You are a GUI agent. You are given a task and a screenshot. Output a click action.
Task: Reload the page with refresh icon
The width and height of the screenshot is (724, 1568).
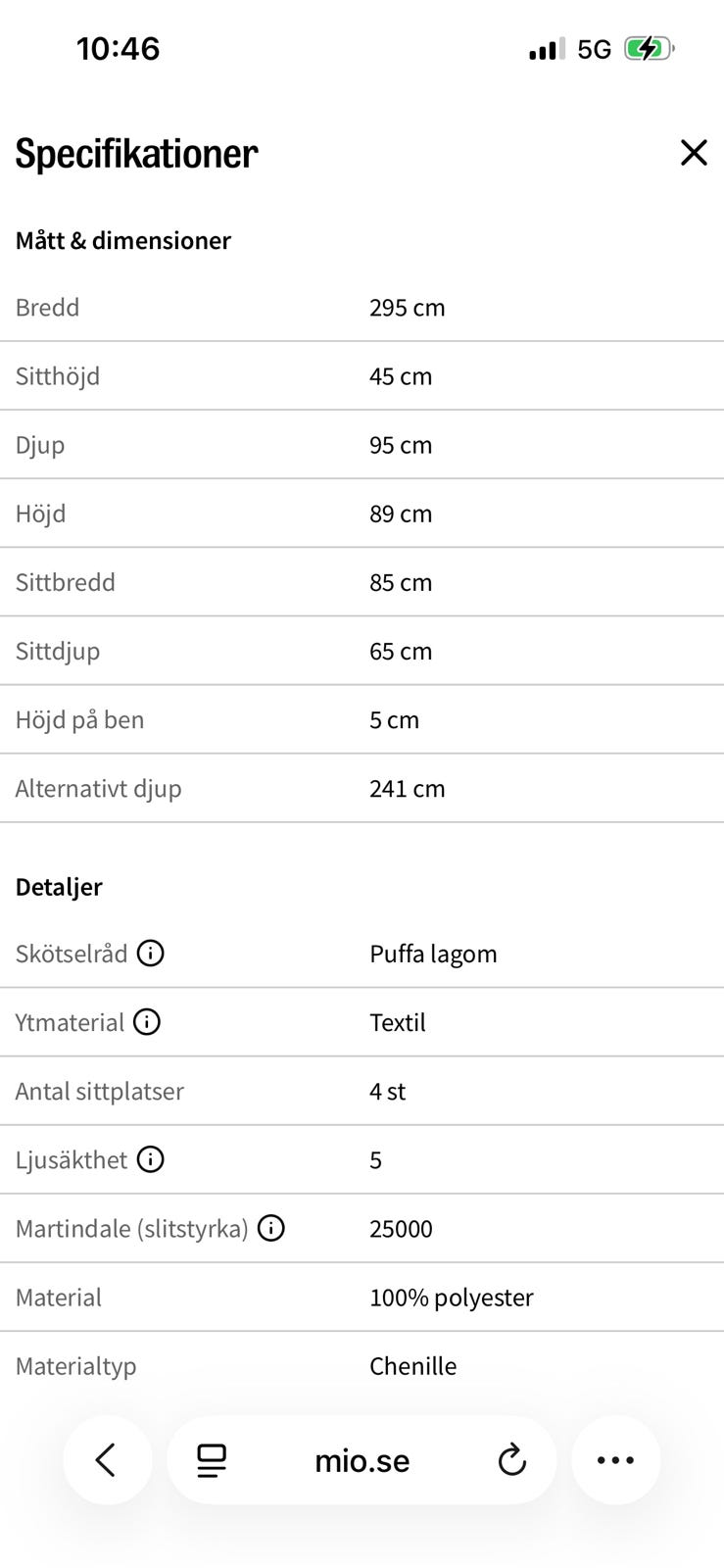511,1460
